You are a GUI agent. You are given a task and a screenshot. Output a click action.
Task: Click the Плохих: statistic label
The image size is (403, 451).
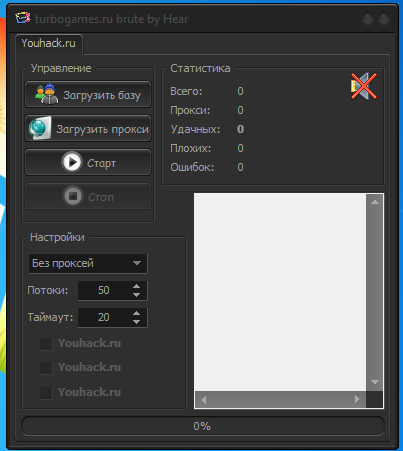pyautogui.click(x=190, y=148)
